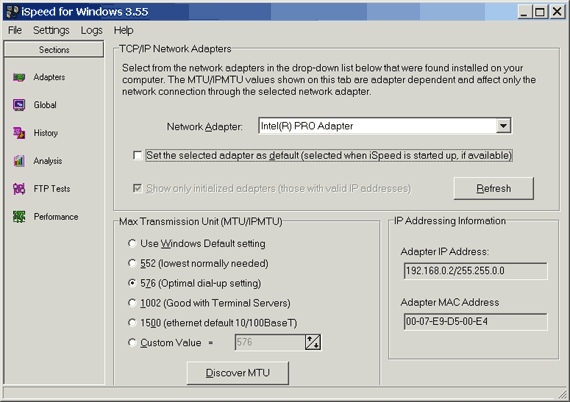
Task: Expand the Network Adapter dropdown arrow
Action: (x=503, y=126)
